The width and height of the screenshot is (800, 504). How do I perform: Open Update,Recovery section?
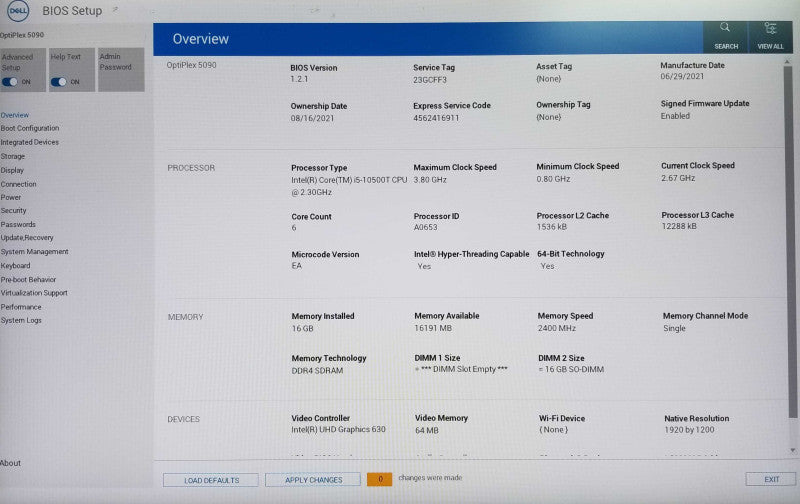[x=27, y=238]
